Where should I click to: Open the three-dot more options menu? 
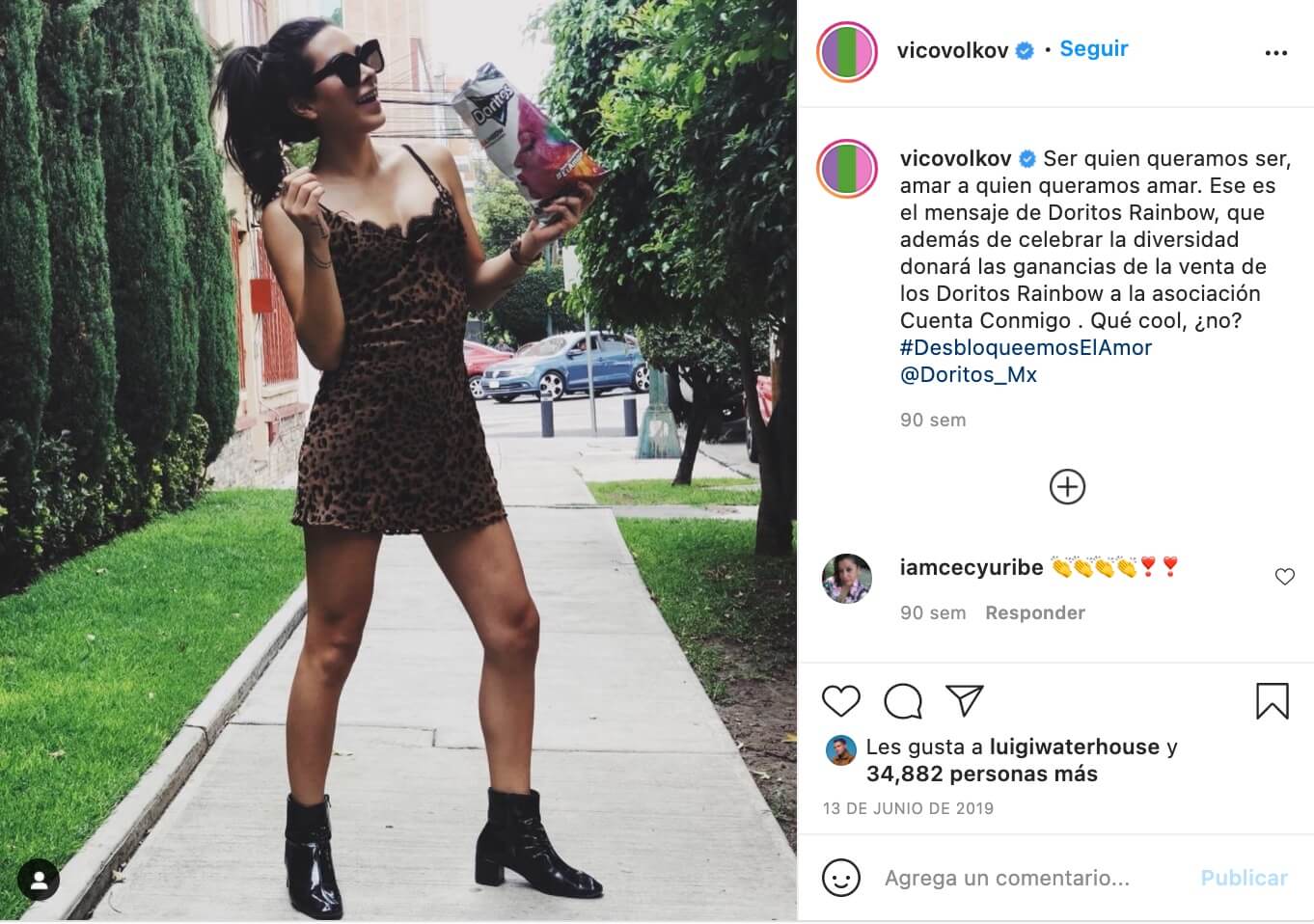[1275, 53]
